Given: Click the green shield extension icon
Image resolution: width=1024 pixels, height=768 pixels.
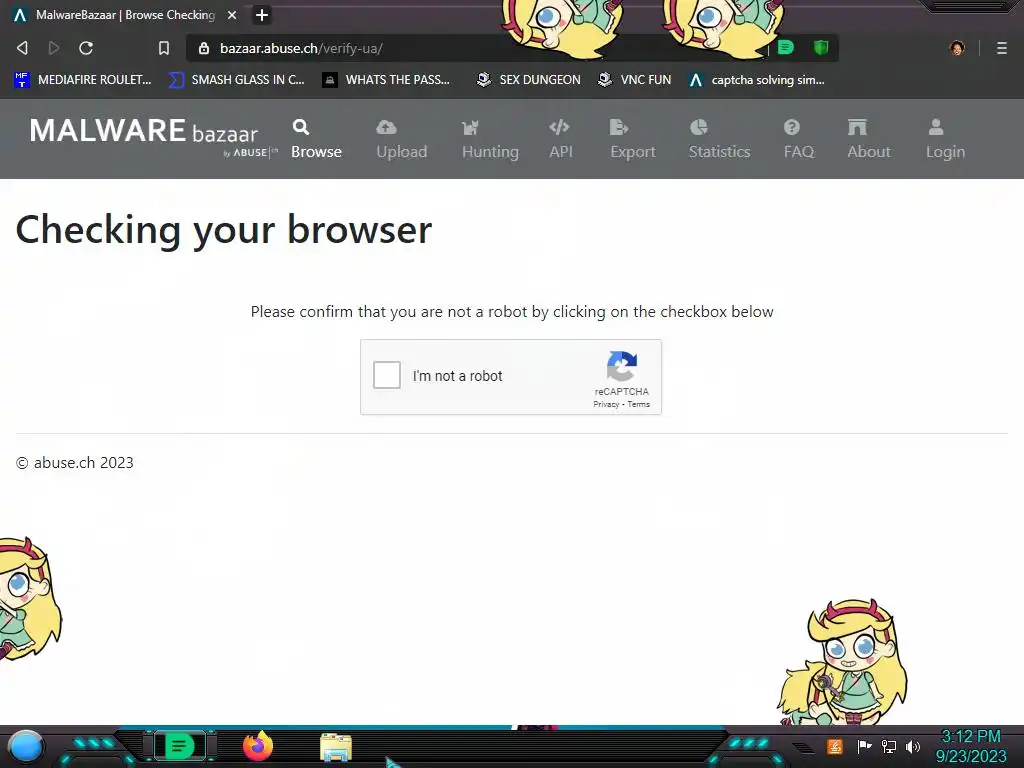Looking at the screenshot, I should pos(821,48).
